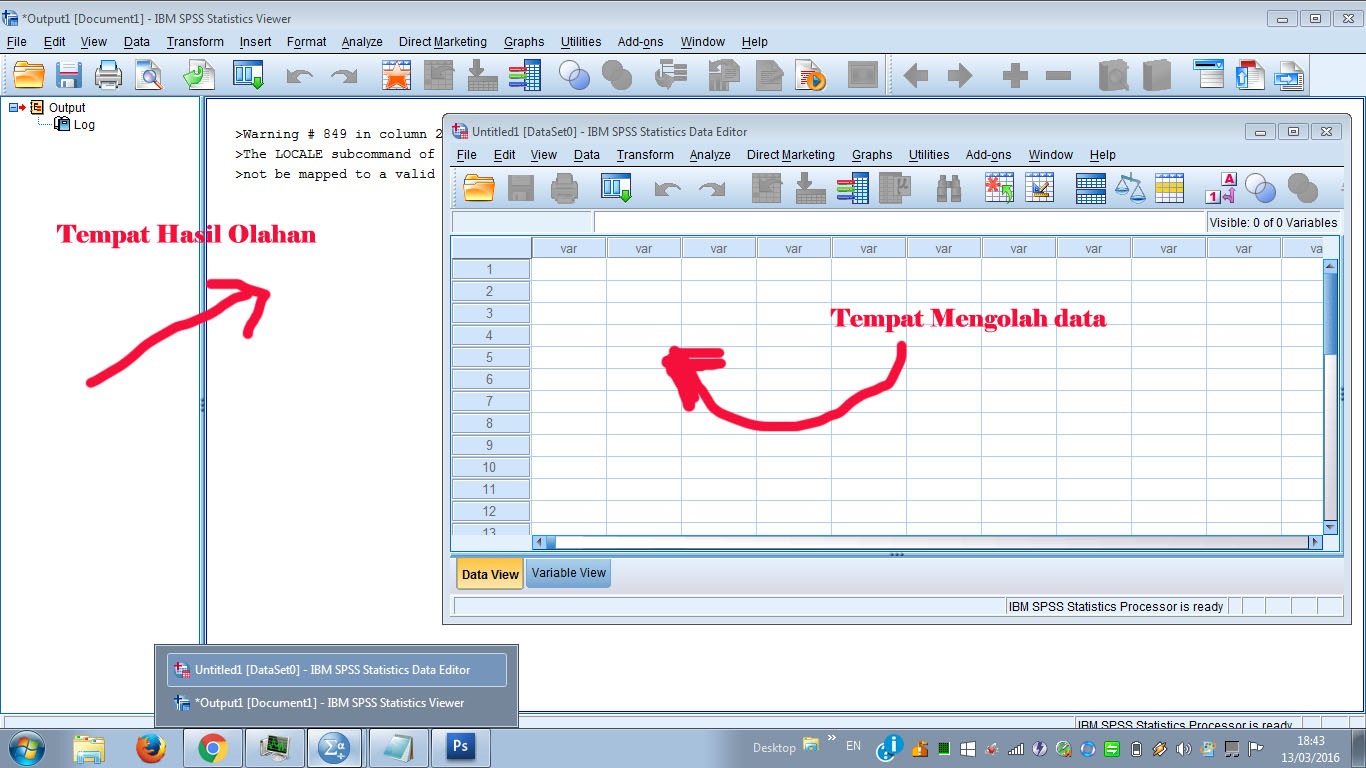
Task: Select row 1 header in data grid
Action: point(490,269)
